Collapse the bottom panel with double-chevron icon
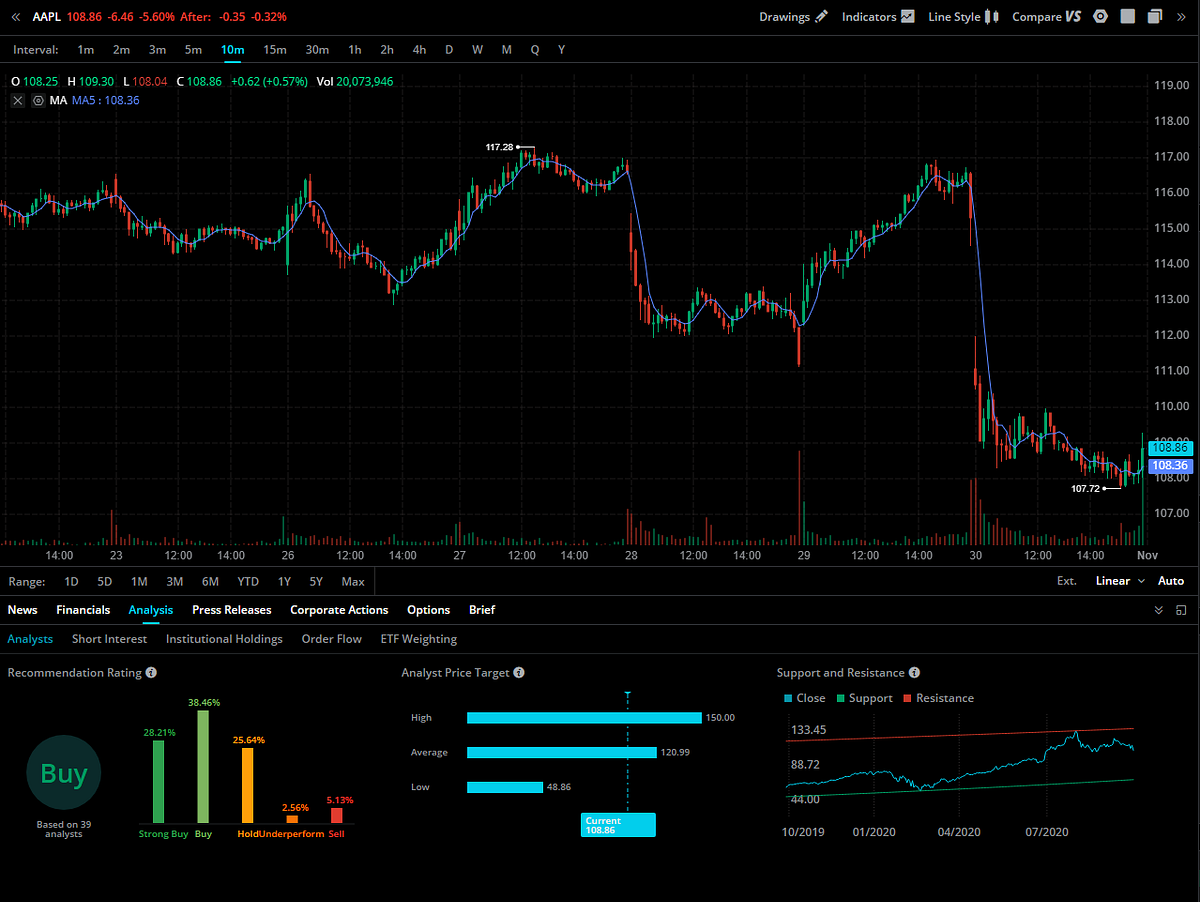 coord(1159,610)
